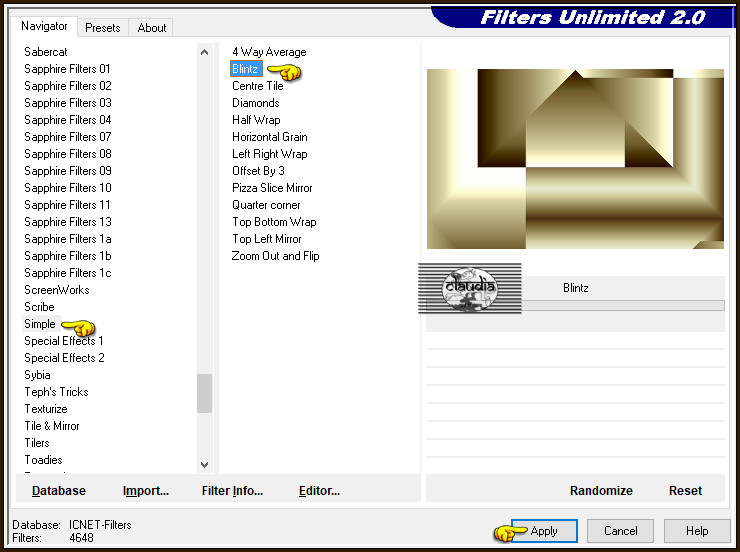This screenshot has width=740, height=552.
Task: Select Sapphire Filters 04
Action: tap(67, 120)
